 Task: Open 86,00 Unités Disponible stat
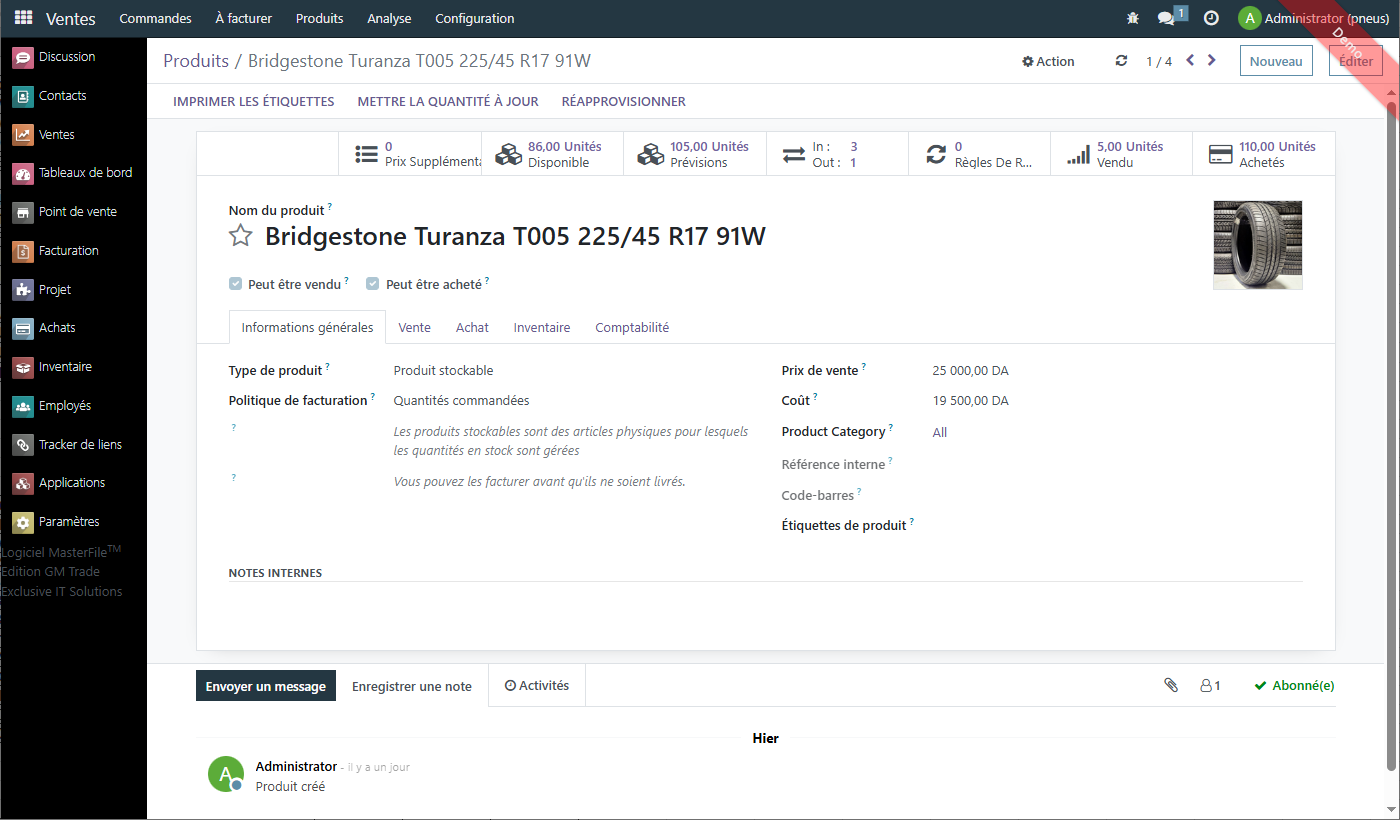pyautogui.click(x=553, y=154)
